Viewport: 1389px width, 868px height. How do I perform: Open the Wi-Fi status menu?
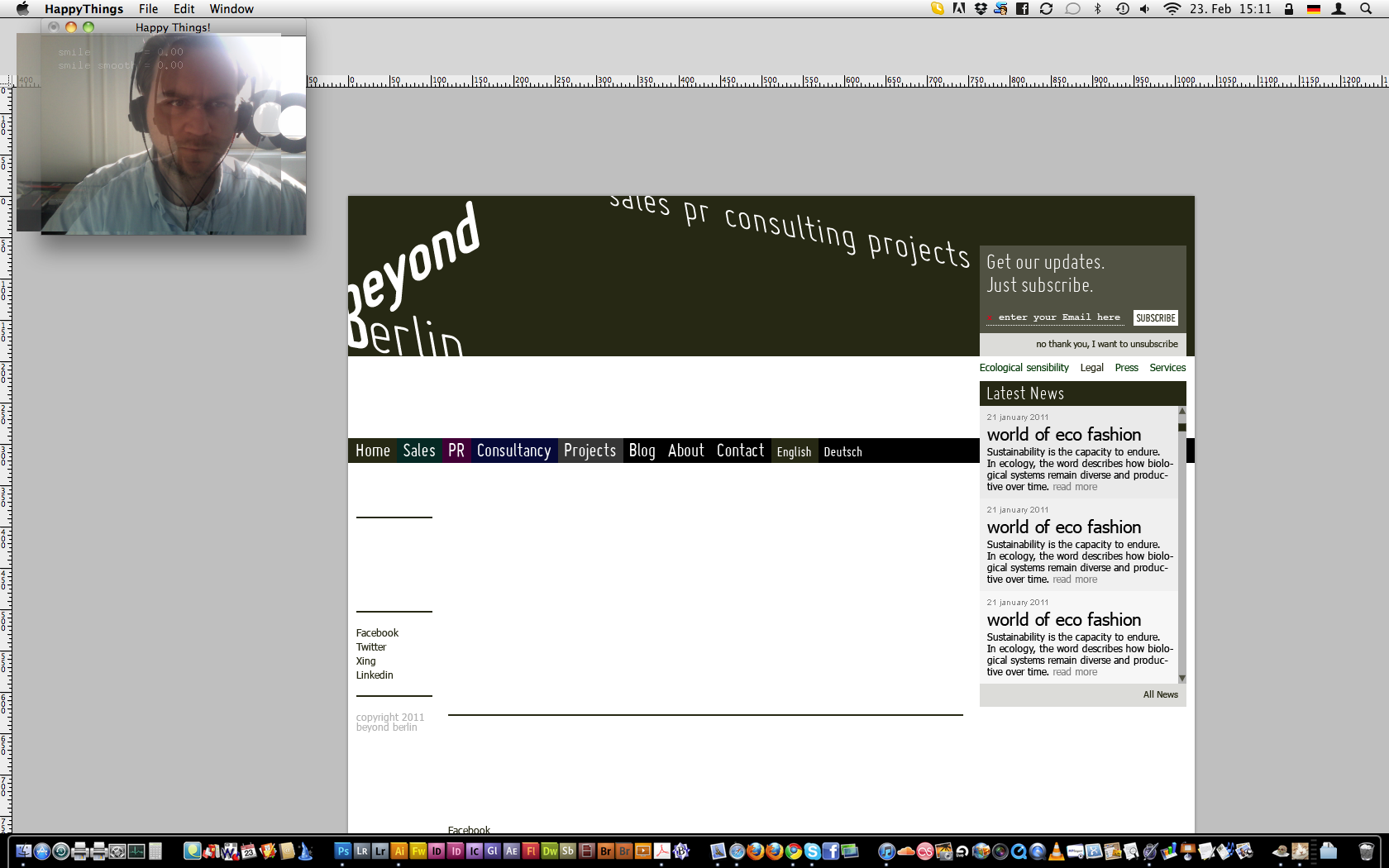(1171, 9)
